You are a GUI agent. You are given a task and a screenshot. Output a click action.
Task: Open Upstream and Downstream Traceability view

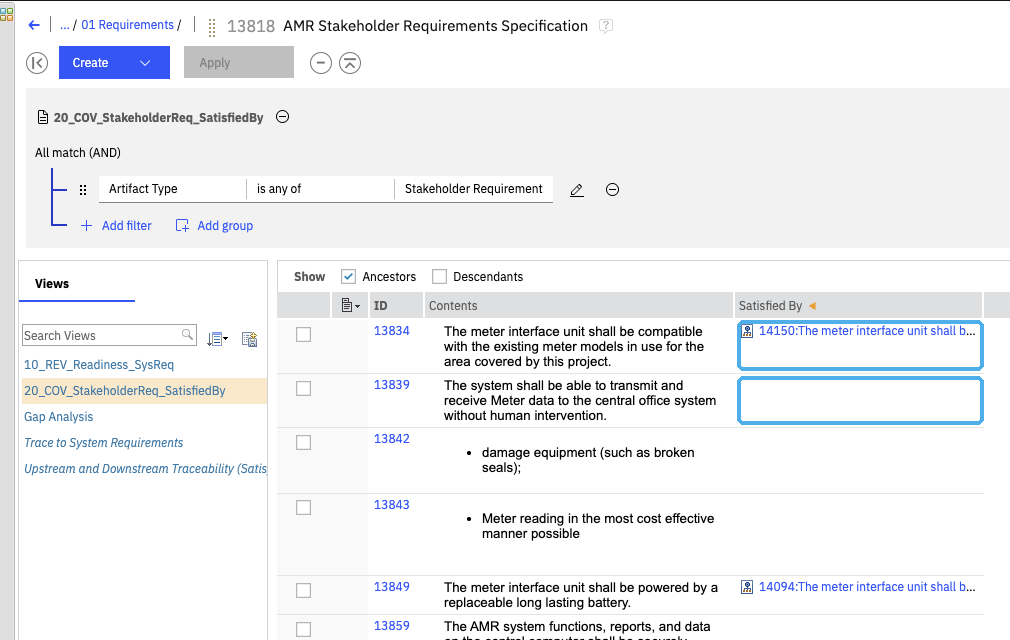click(146, 469)
